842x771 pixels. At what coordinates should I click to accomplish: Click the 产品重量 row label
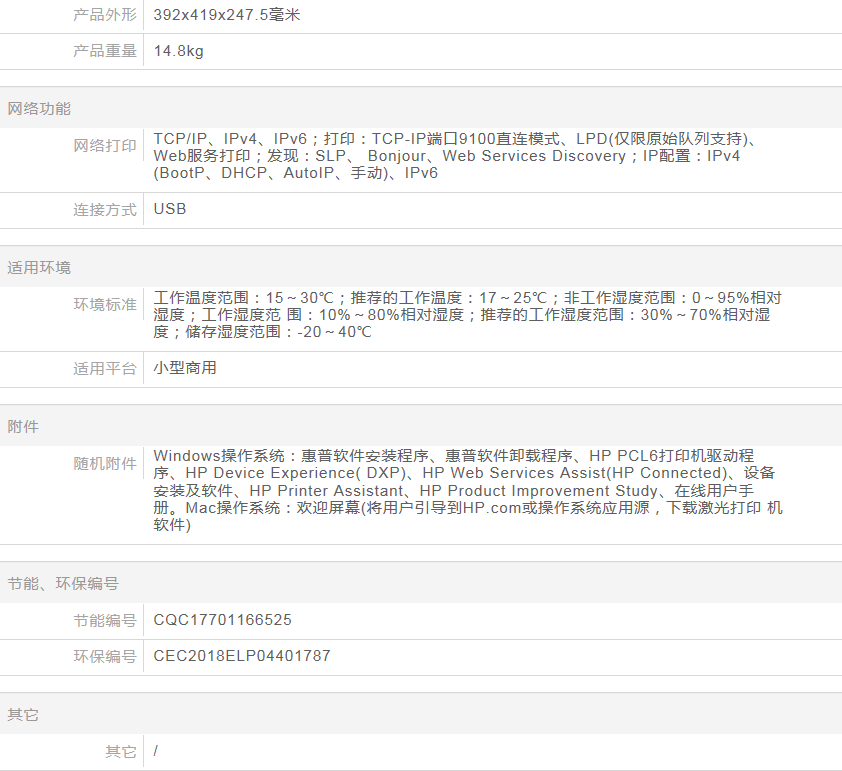pos(104,51)
